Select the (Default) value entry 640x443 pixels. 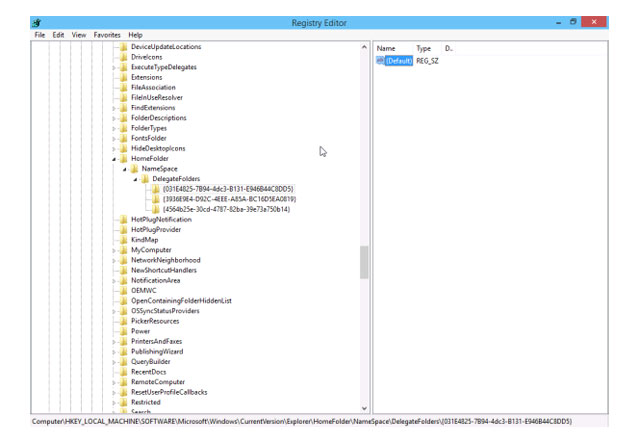(x=399, y=61)
